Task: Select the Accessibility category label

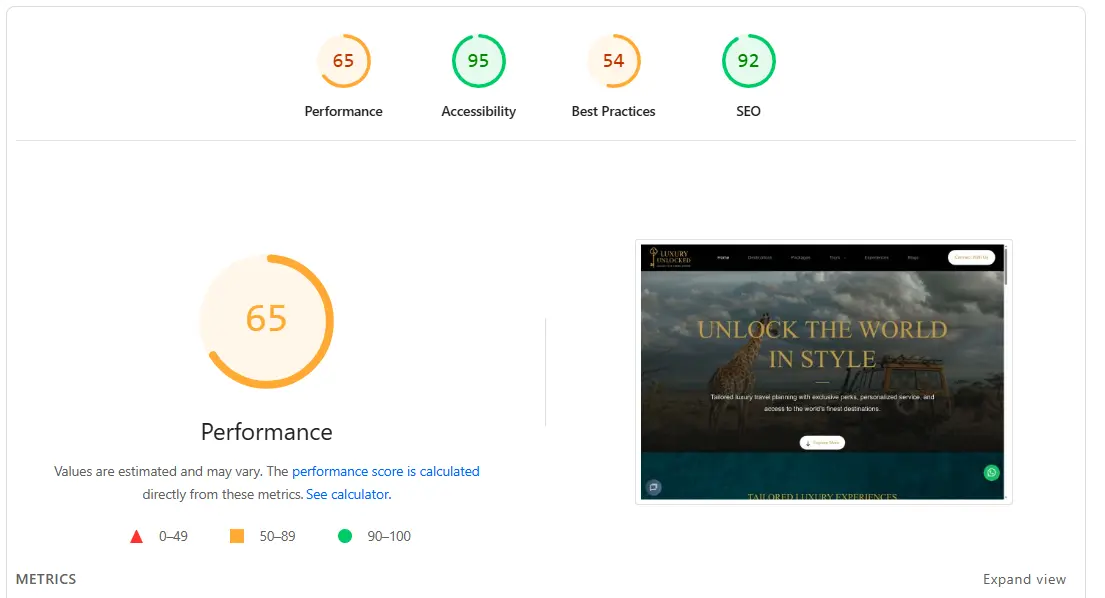Action: click(479, 111)
